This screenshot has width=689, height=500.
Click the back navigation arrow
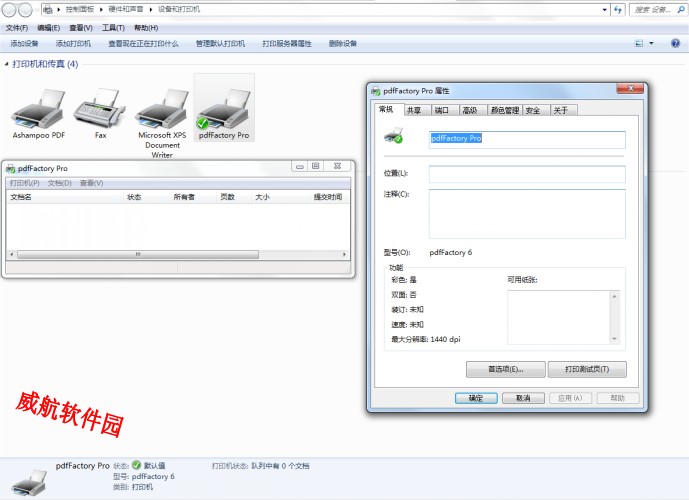pyautogui.click(x=10, y=9)
